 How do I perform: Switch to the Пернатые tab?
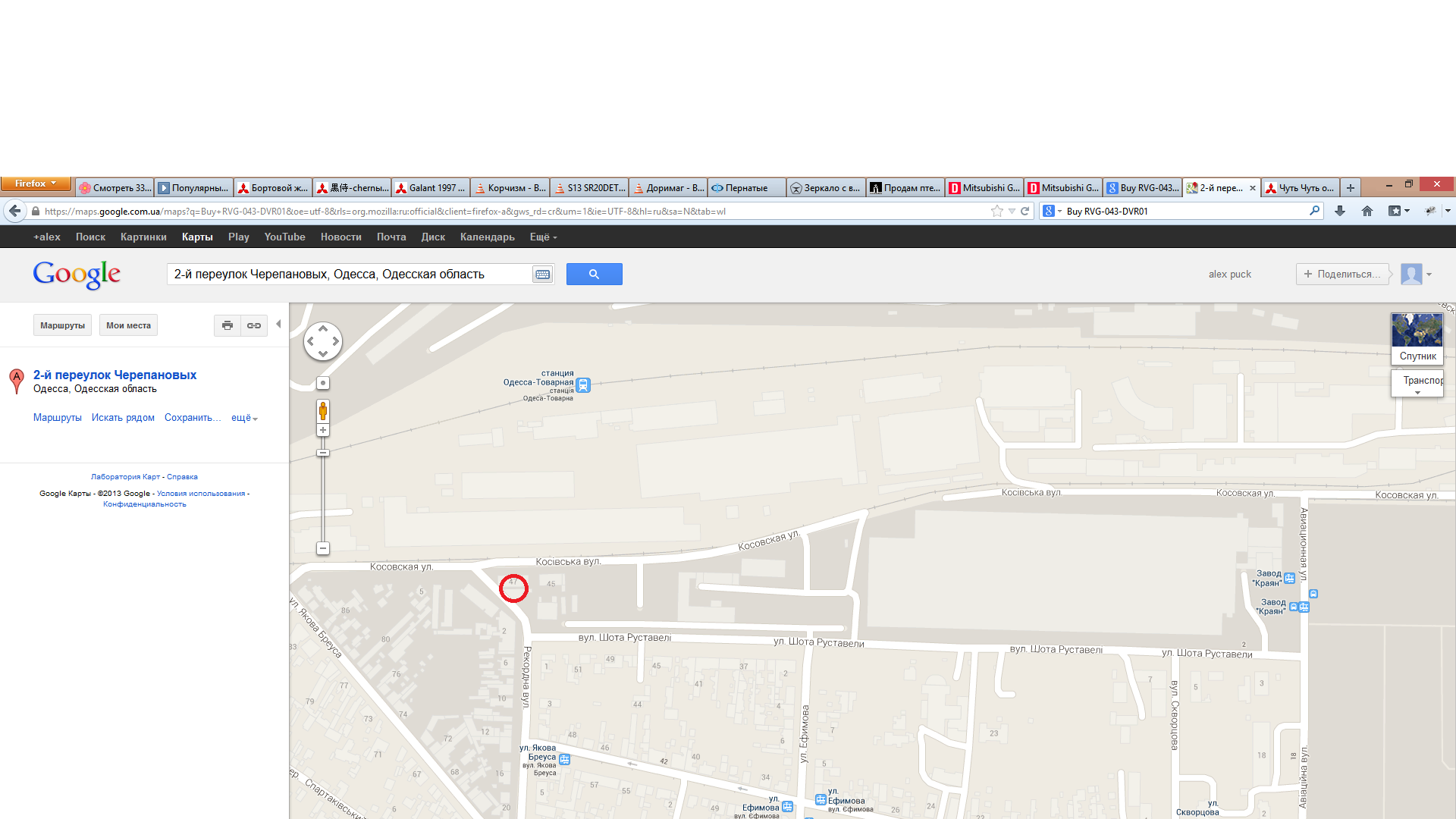pyautogui.click(x=747, y=188)
